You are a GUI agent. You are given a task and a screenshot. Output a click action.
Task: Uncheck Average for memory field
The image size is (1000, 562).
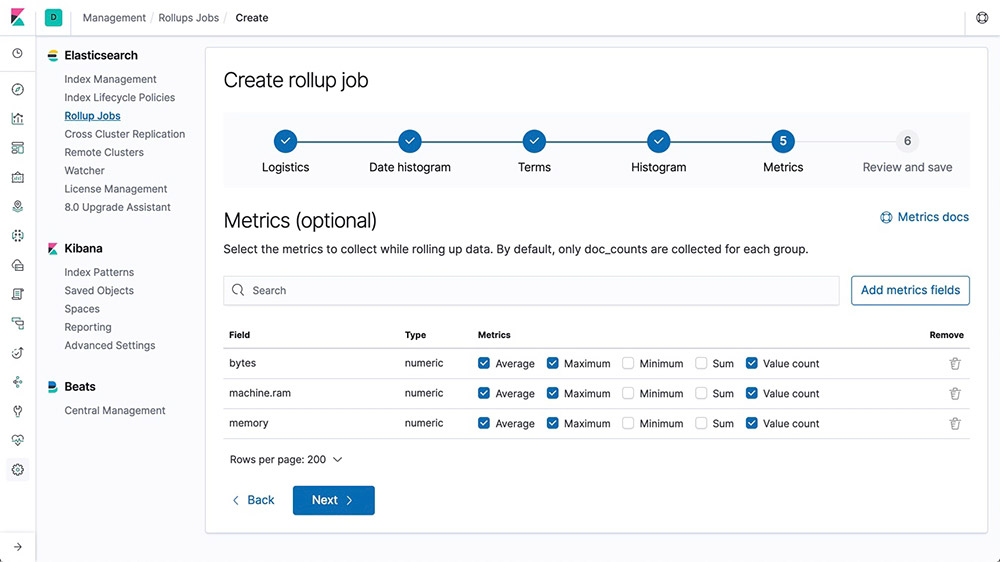(484, 424)
